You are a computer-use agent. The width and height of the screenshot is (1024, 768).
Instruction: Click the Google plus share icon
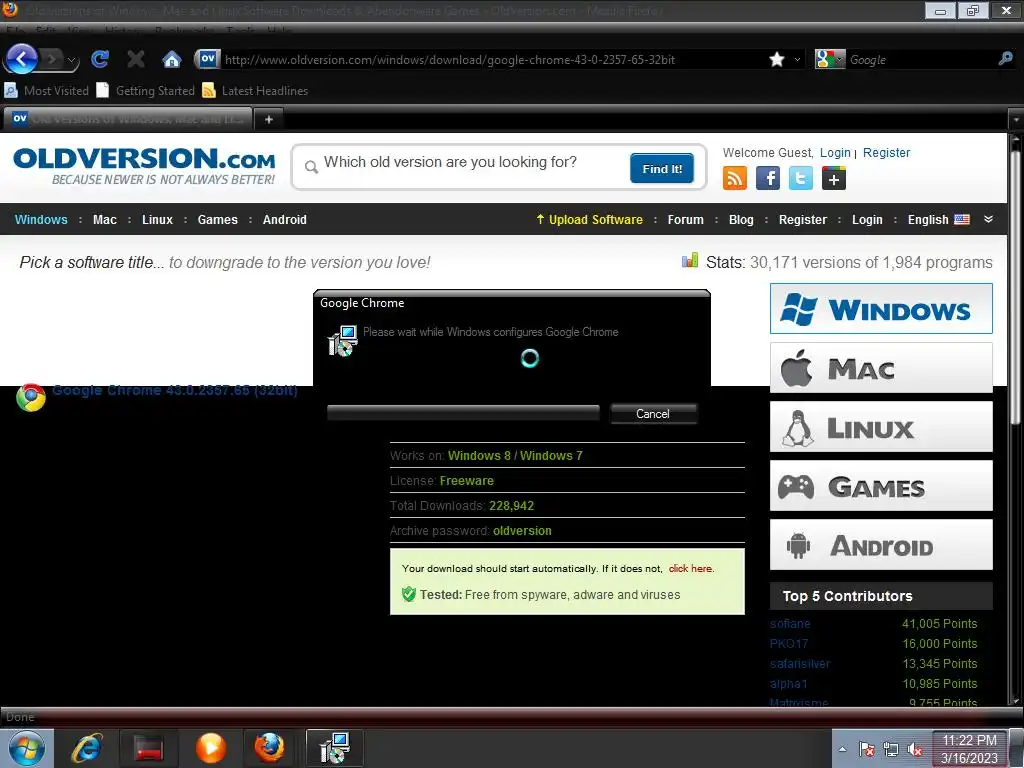click(833, 178)
